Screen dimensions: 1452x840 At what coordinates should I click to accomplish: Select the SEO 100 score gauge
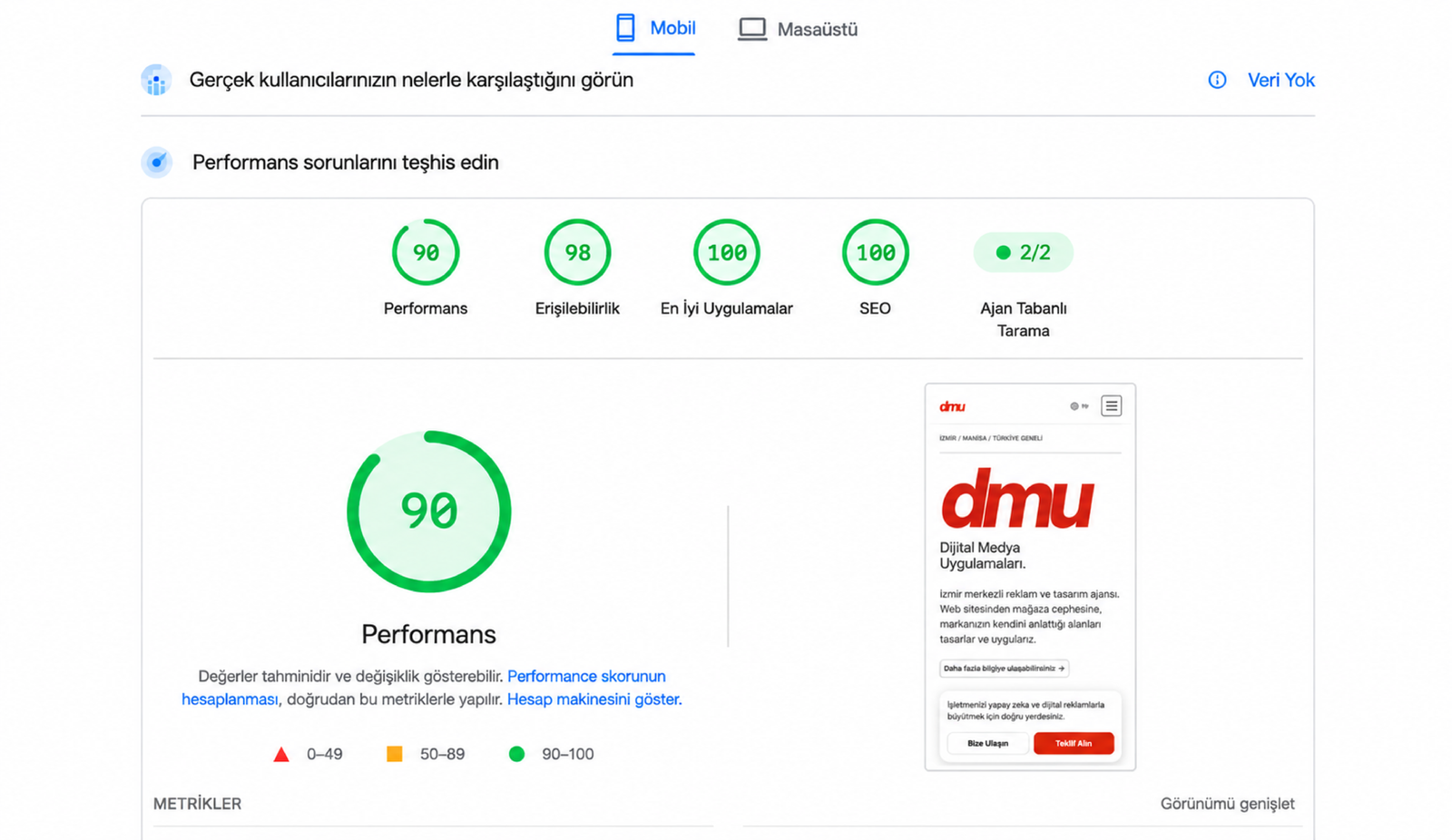[x=875, y=252]
